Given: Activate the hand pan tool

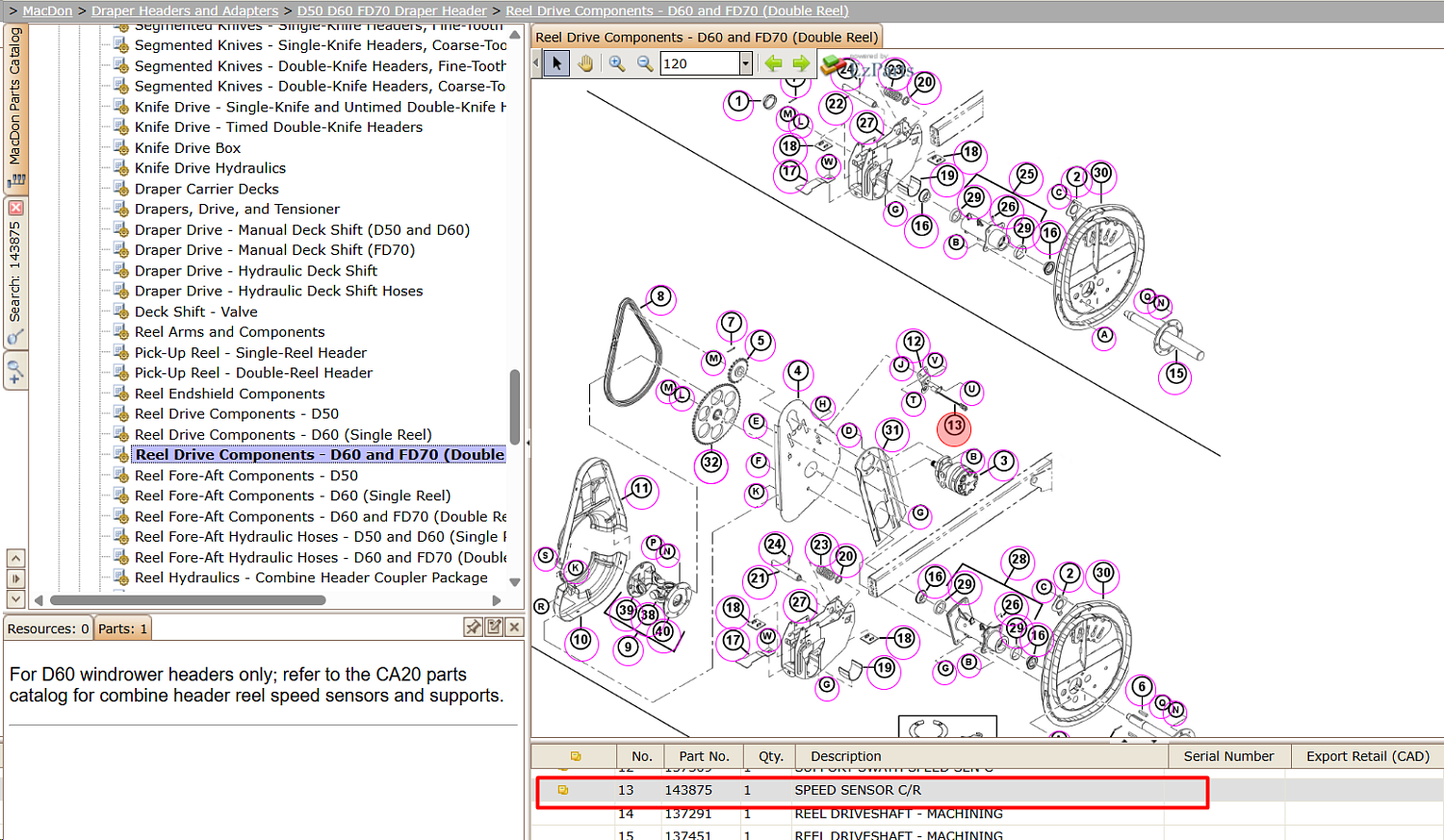Looking at the screenshot, I should click(585, 64).
